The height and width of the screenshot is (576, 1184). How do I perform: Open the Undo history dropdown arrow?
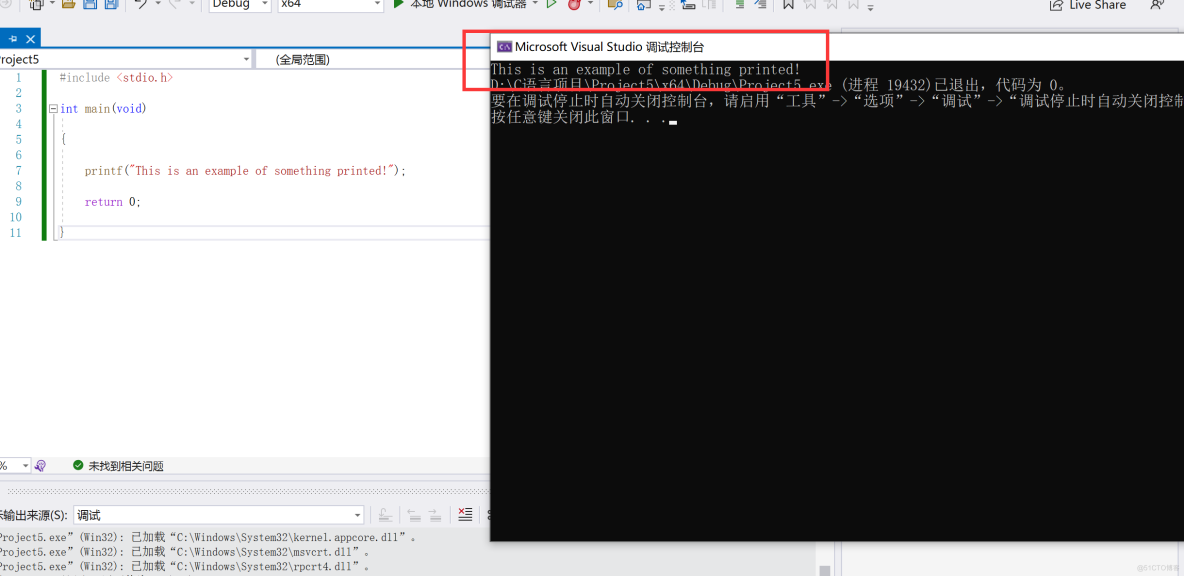[x=159, y=4]
